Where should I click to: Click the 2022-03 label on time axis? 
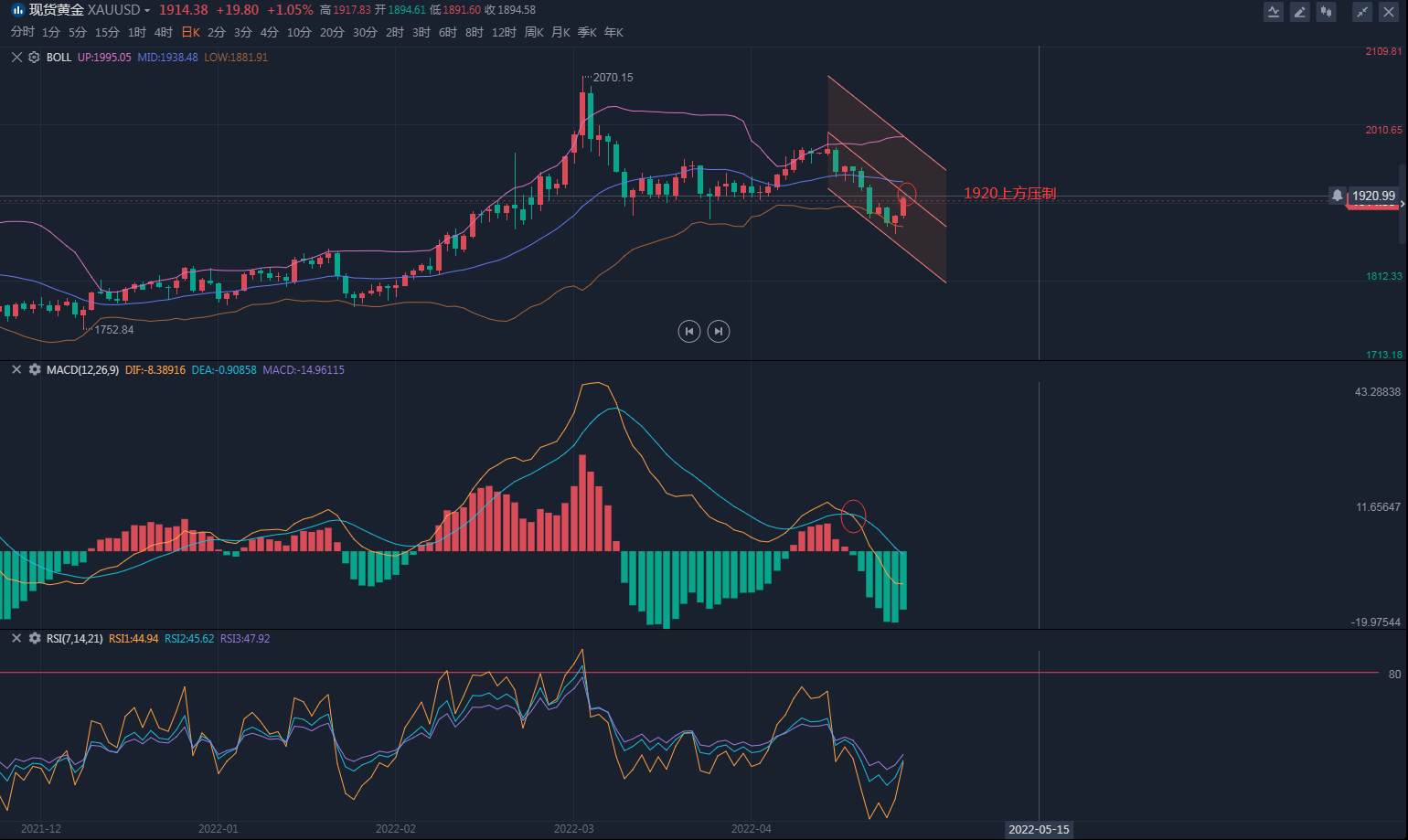point(574,829)
